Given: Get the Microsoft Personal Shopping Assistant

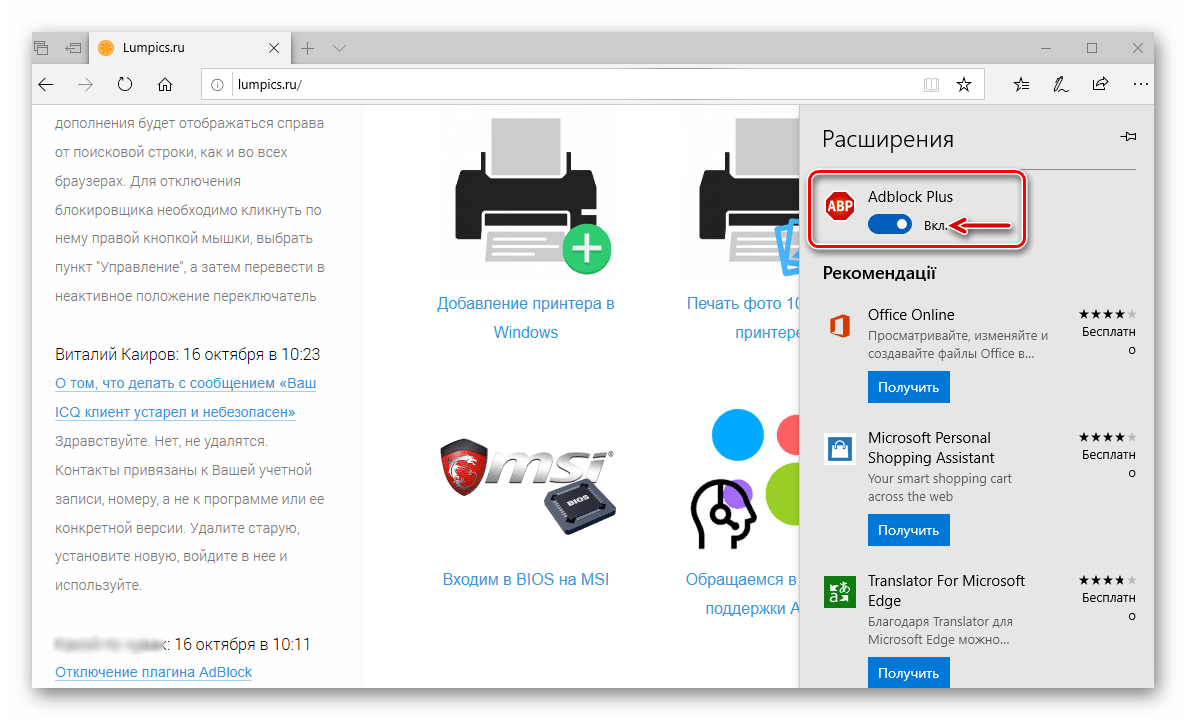Looking at the screenshot, I should pyautogui.click(x=908, y=530).
